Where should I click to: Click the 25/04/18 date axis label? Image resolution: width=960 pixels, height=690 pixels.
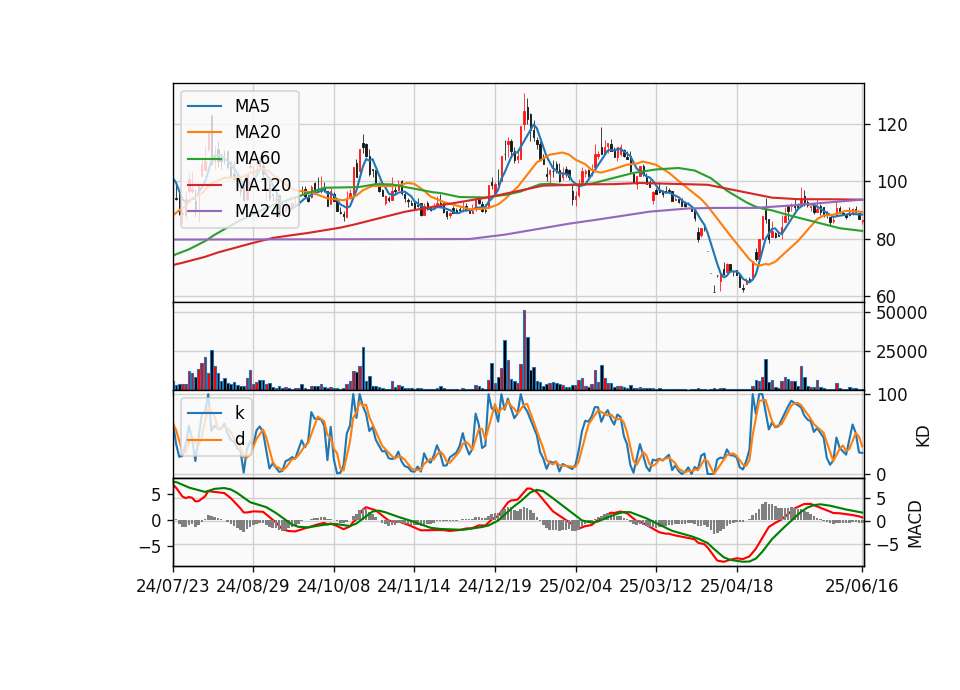click(737, 586)
